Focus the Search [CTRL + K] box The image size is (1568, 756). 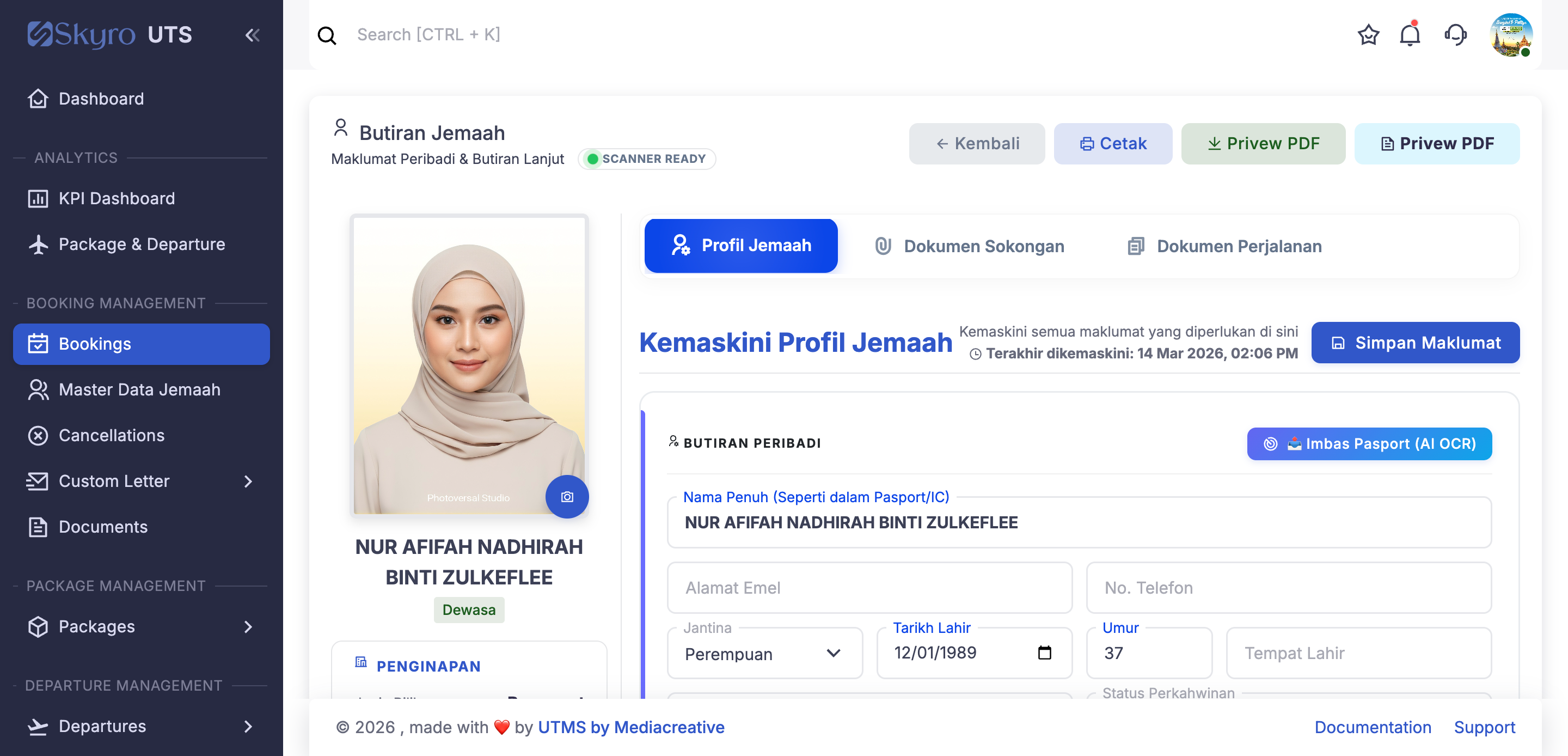[x=428, y=35]
